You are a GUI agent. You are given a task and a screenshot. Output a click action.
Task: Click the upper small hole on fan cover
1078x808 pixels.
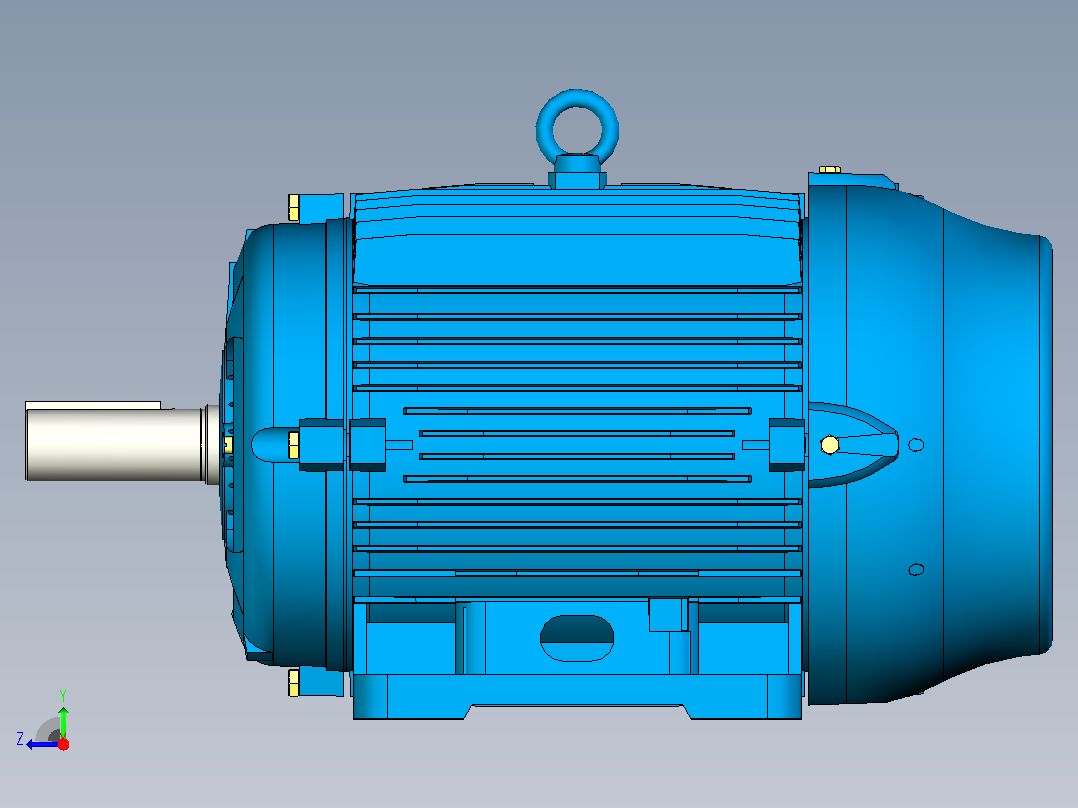pyautogui.click(x=916, y=445)
